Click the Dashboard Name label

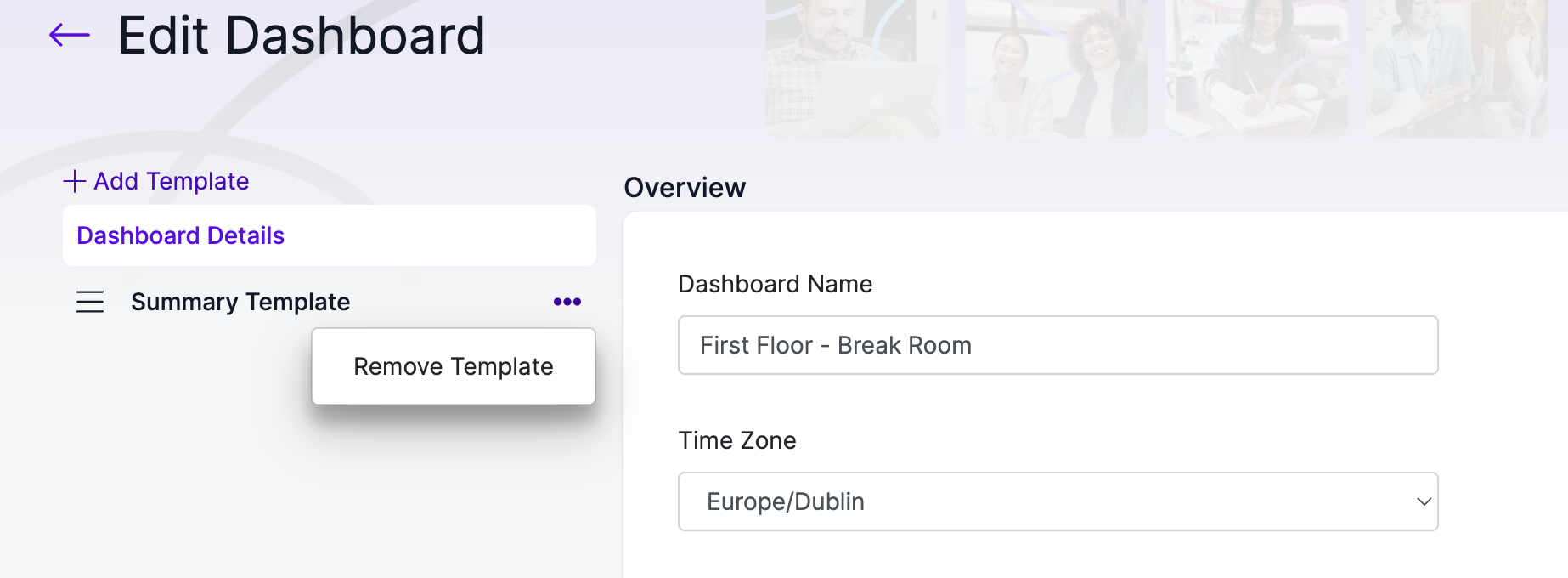tap(775, 284)
